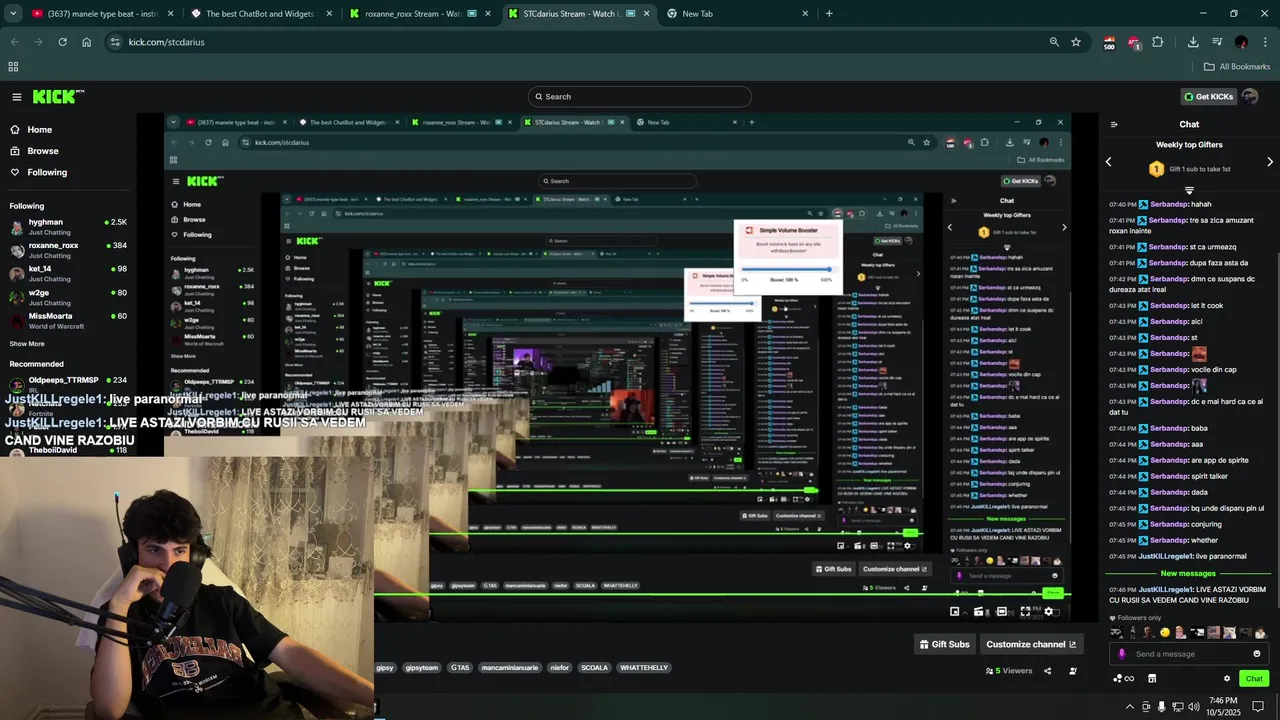This screenshot has width=1280, height=720.
Task: Select the gipsyteam stream tag
Action: click(422, 668)
